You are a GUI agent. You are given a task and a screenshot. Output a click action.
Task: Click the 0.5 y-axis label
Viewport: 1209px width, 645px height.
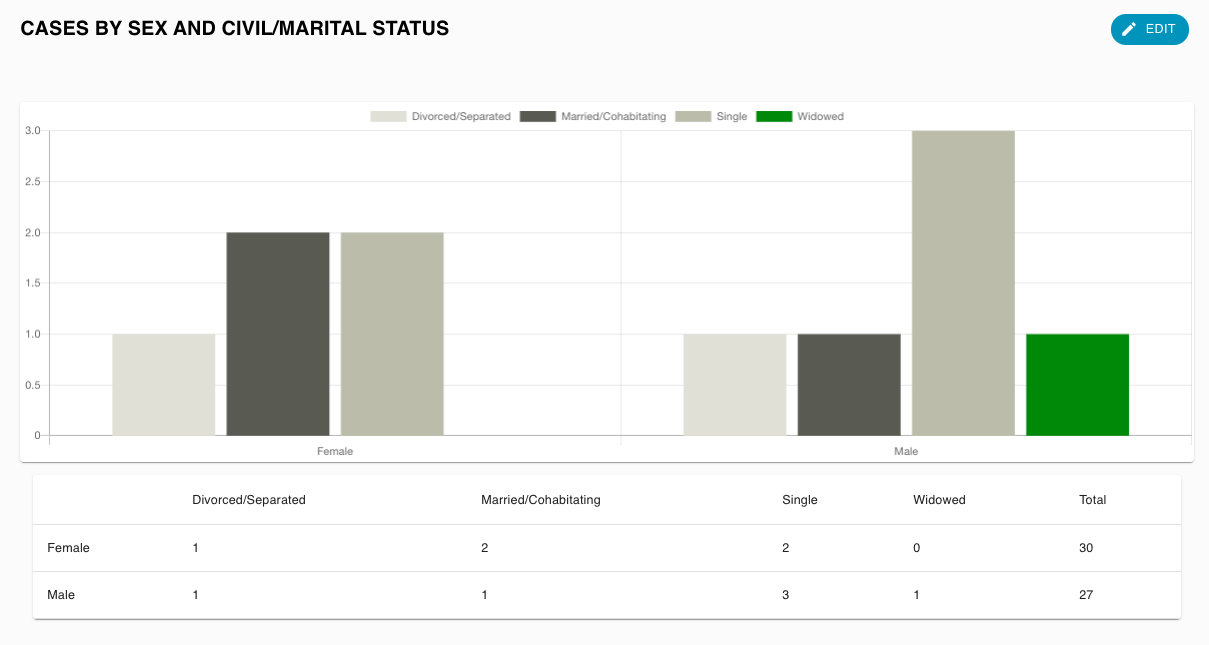(33, 385)
